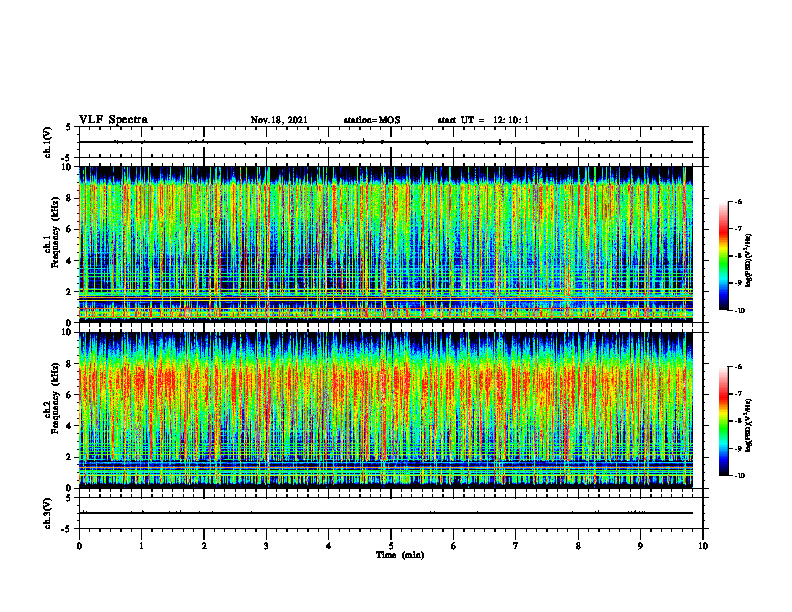Select the "start UT = 12:10: 1" text

click(482, 120)
